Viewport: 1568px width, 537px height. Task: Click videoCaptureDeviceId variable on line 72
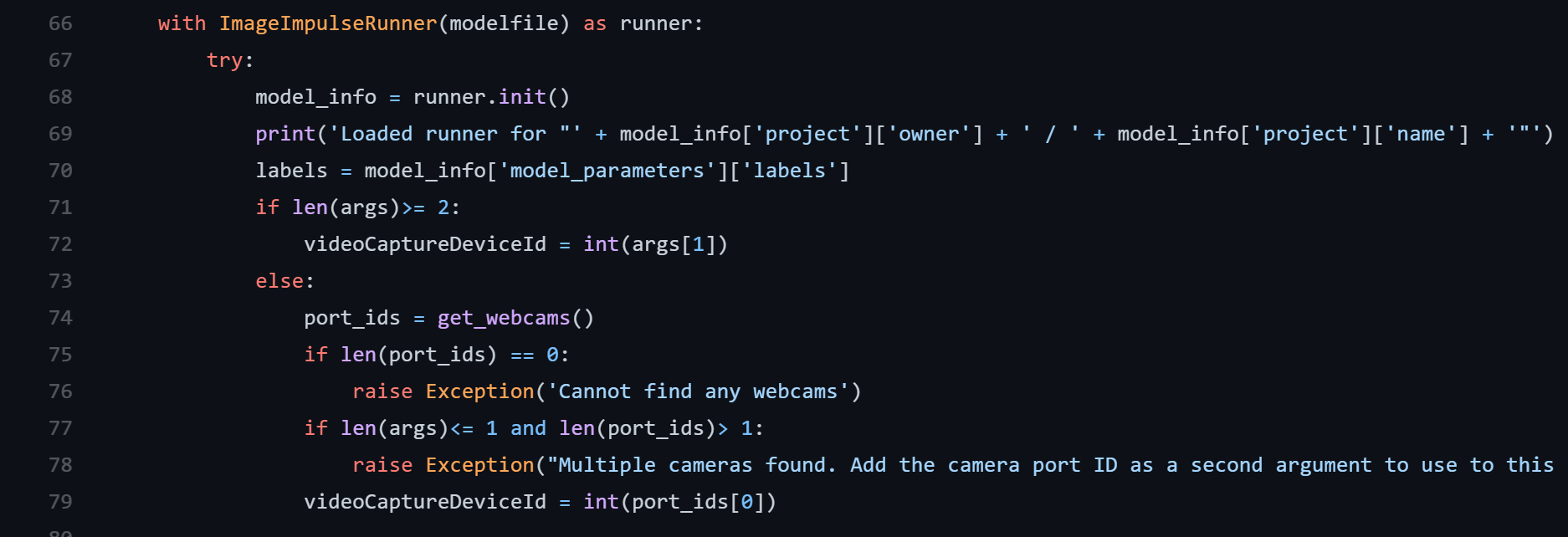(425, 244)
